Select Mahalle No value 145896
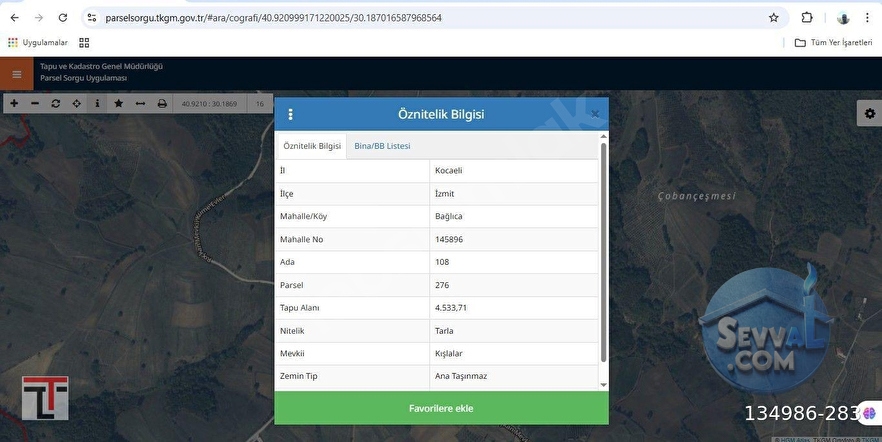The width and height of the screenshot is (882, 442). [x=514, y=240]
